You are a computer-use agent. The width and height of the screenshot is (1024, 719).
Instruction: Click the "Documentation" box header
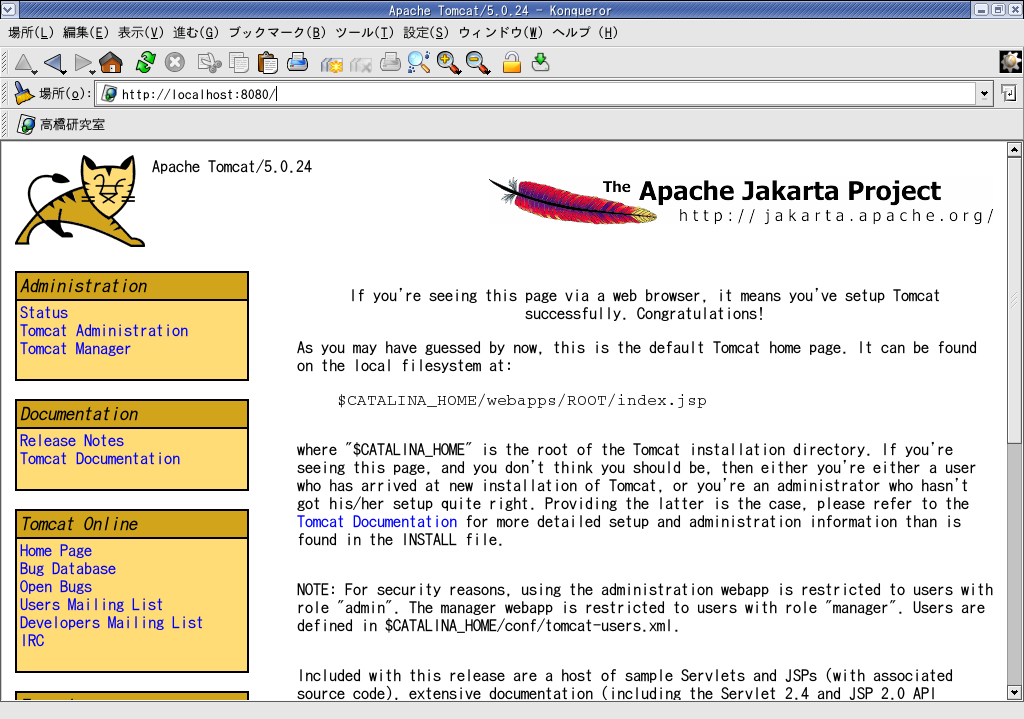point(132,414)
